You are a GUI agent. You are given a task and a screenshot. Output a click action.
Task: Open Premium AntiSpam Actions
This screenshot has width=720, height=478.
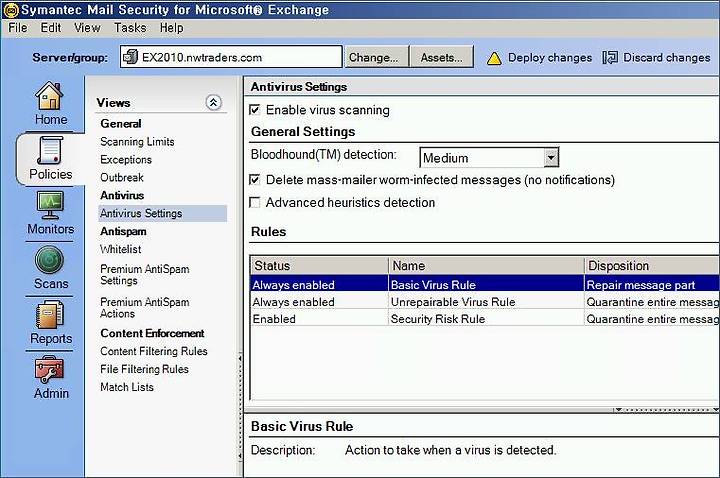tap(145, 308)
